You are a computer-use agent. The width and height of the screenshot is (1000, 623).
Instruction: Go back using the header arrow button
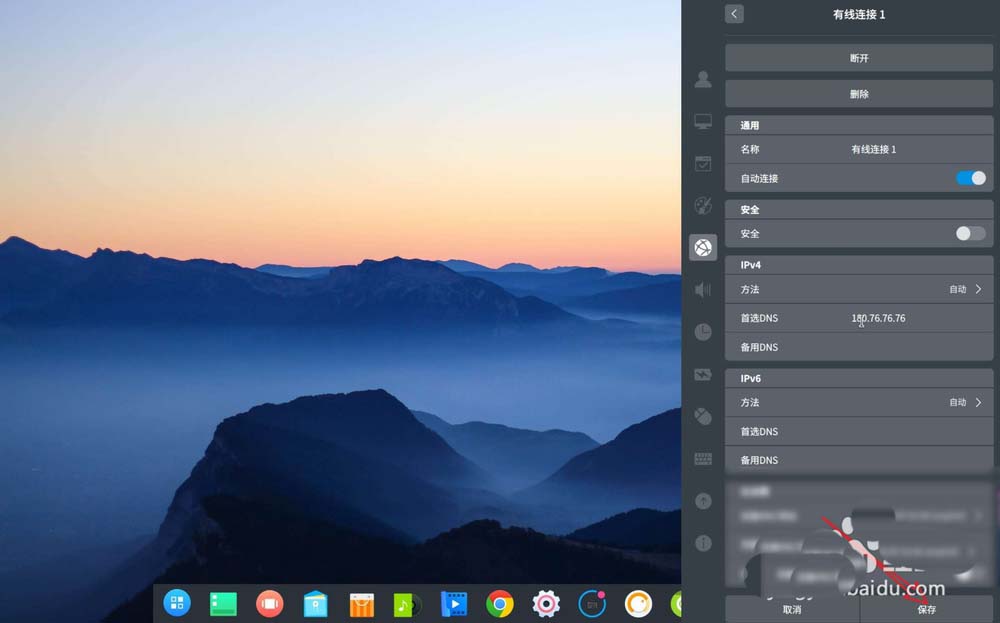click(x=735, y=14)
